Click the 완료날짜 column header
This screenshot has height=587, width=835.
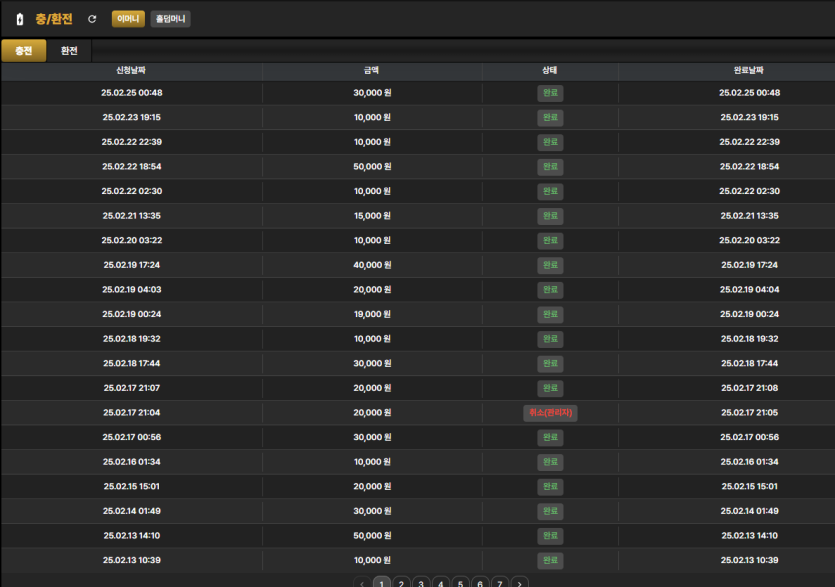tap(749, 70)
